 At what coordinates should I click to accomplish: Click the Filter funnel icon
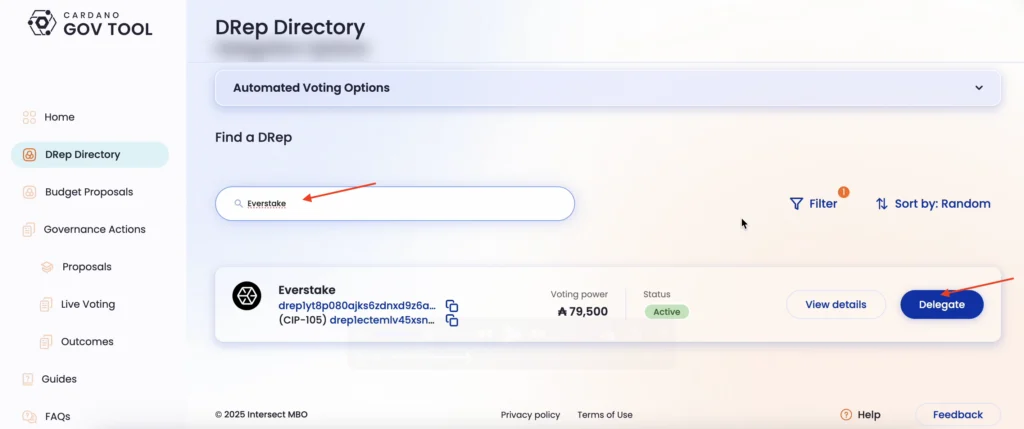[x=796, y=204]
